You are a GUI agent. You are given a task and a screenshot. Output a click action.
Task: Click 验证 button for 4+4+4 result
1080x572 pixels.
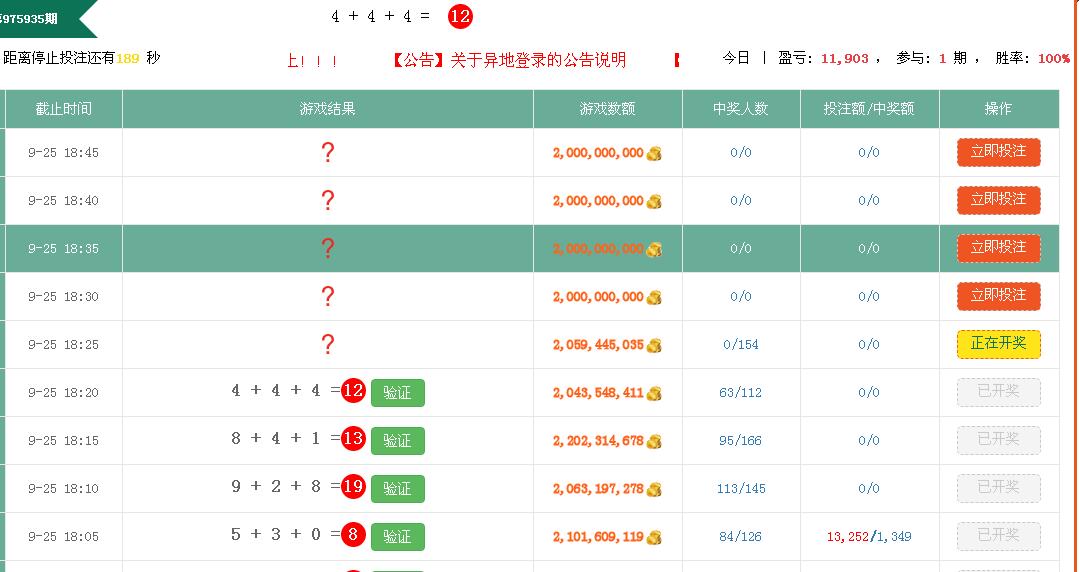[397, 393]
